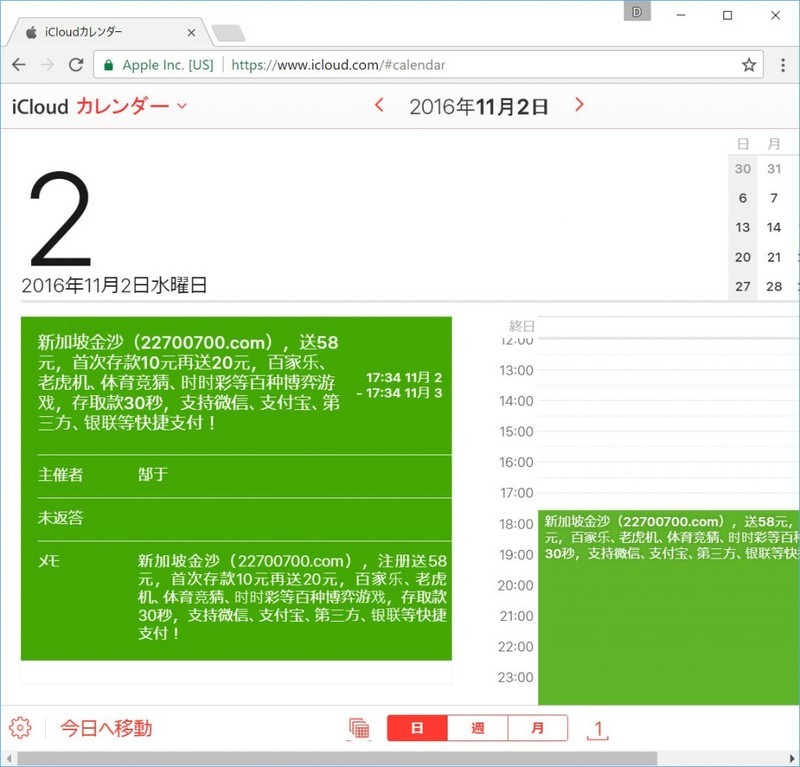800x767 pixels.
Task: Select day 20 in mini calendar
Action: [743, 257]
